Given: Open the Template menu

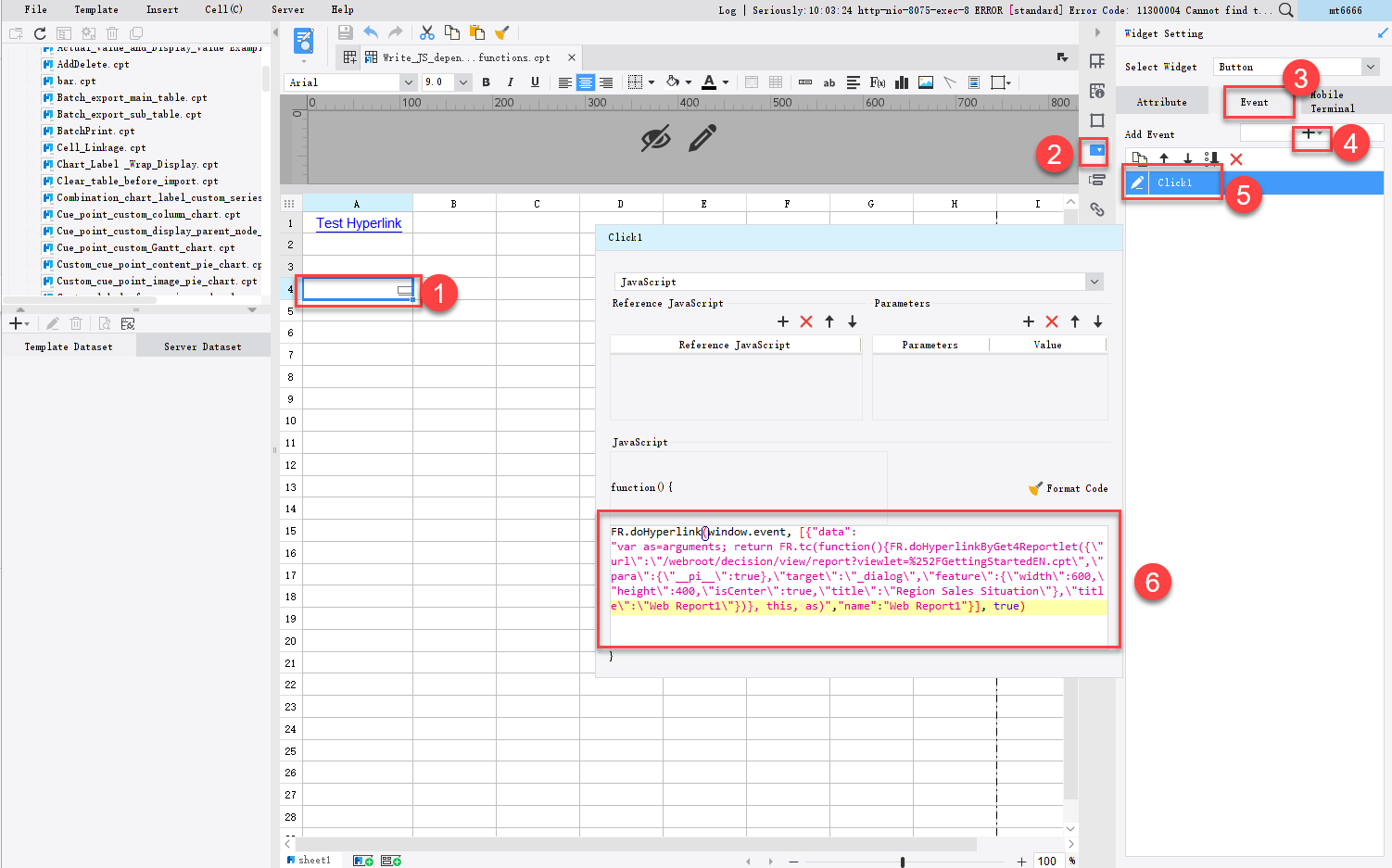Looking at the screenshot, I should [x=96, y=9].
